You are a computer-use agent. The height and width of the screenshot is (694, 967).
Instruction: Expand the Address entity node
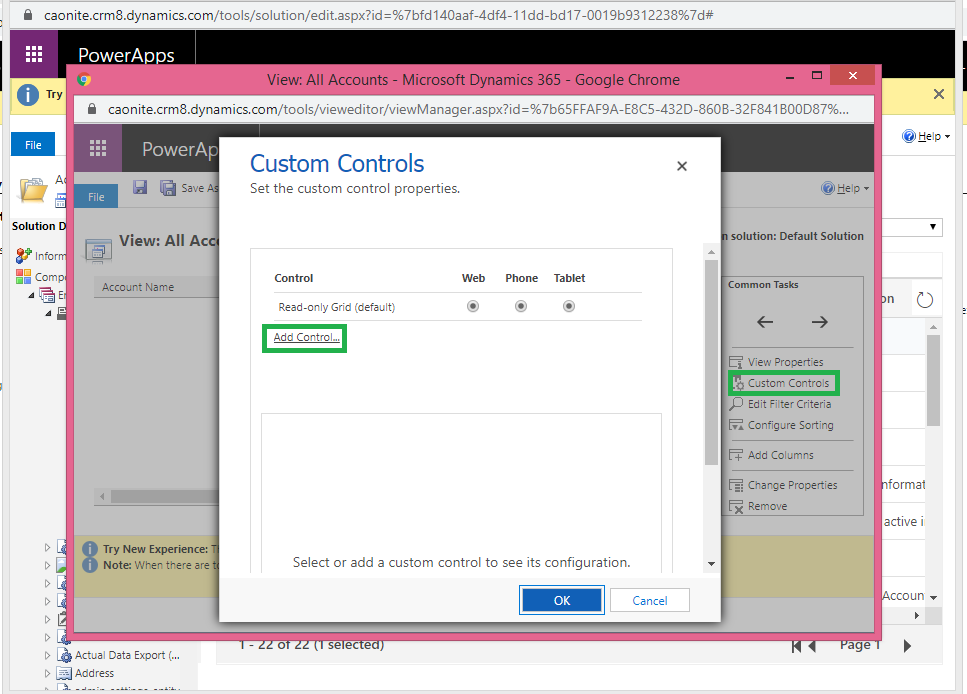click(47, 673)
